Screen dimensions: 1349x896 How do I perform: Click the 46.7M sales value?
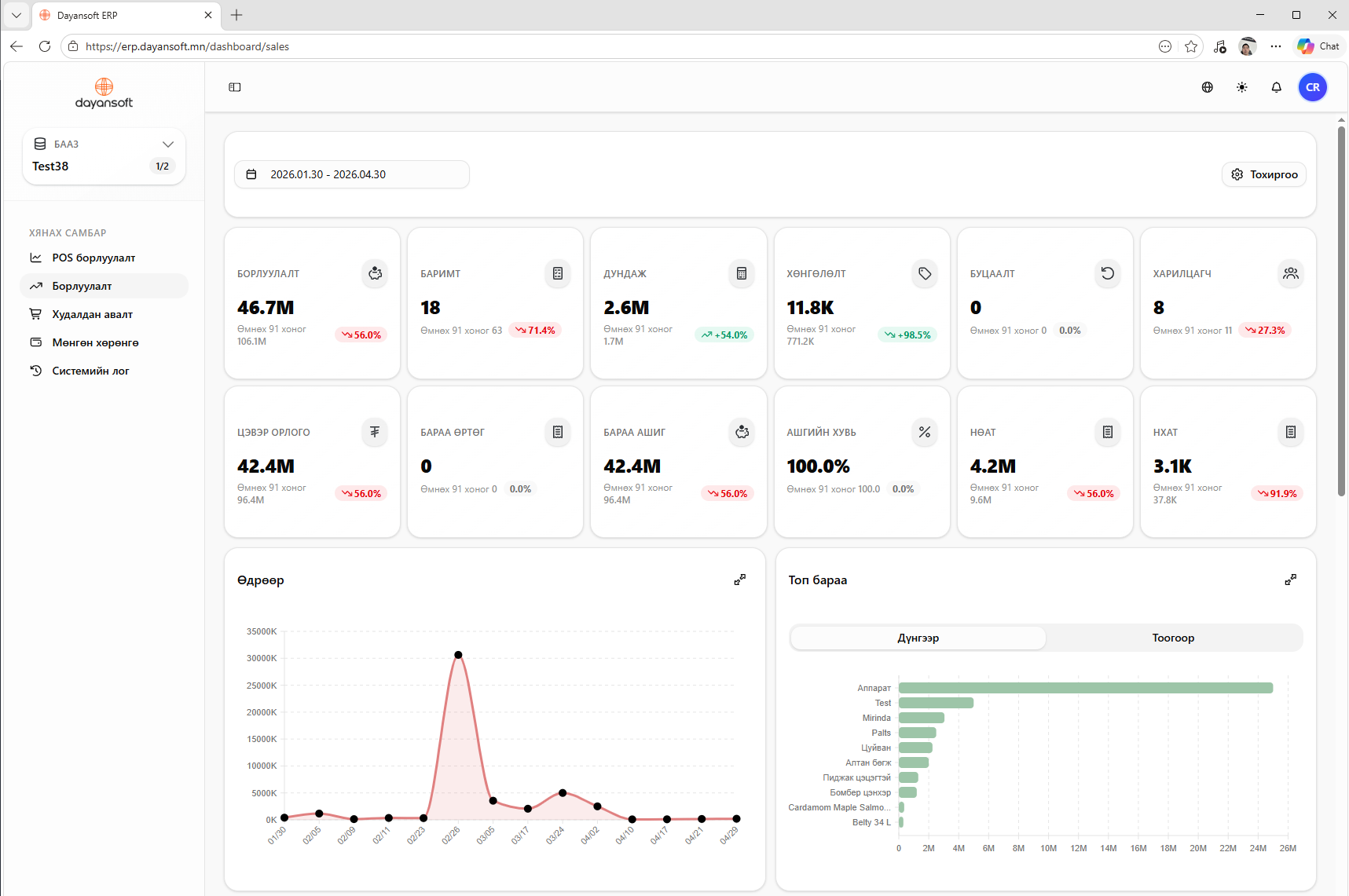click(x=266, y=308)
